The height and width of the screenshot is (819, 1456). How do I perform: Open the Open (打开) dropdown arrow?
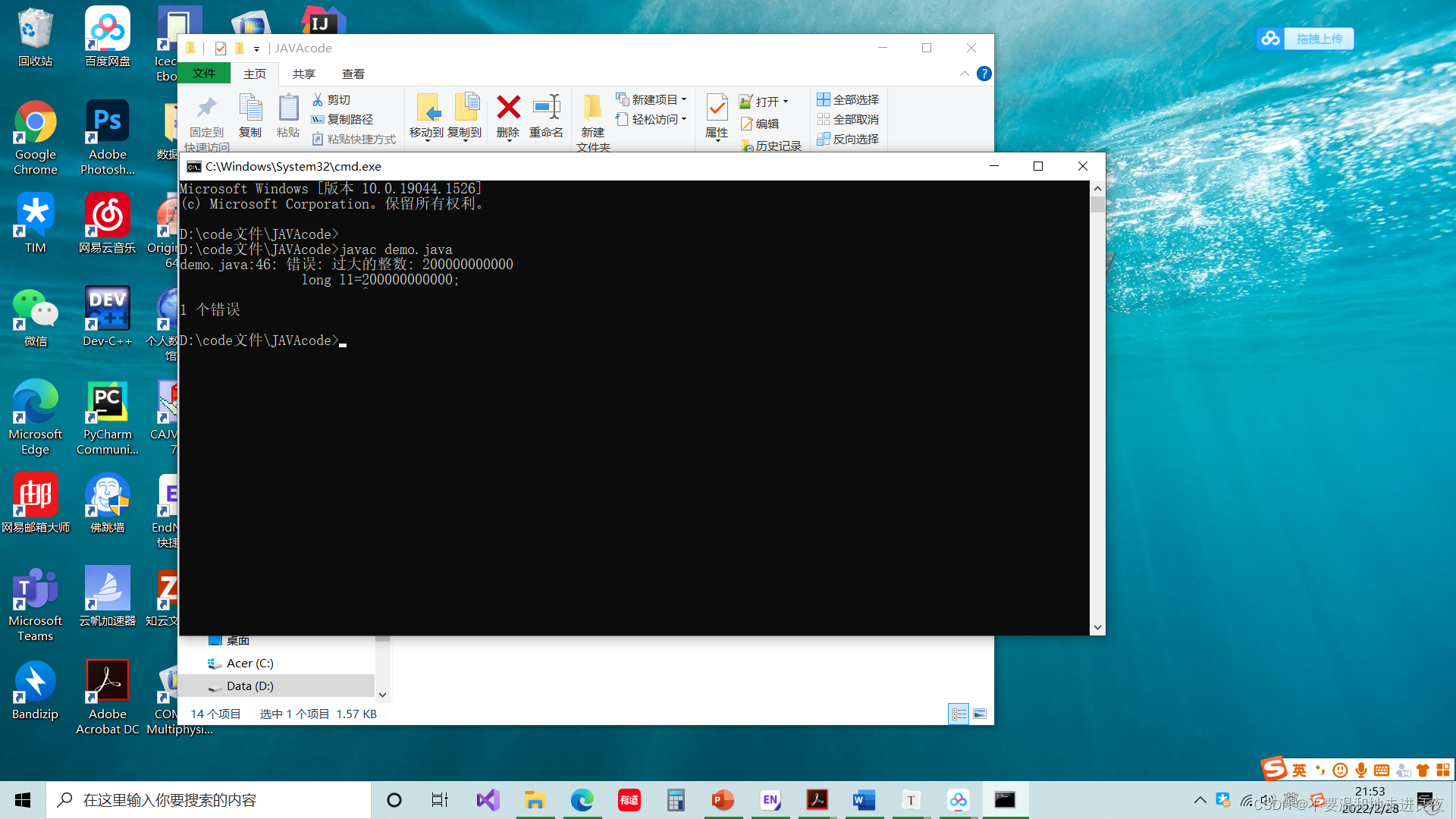pyautogui.click(x=786, y=102)
